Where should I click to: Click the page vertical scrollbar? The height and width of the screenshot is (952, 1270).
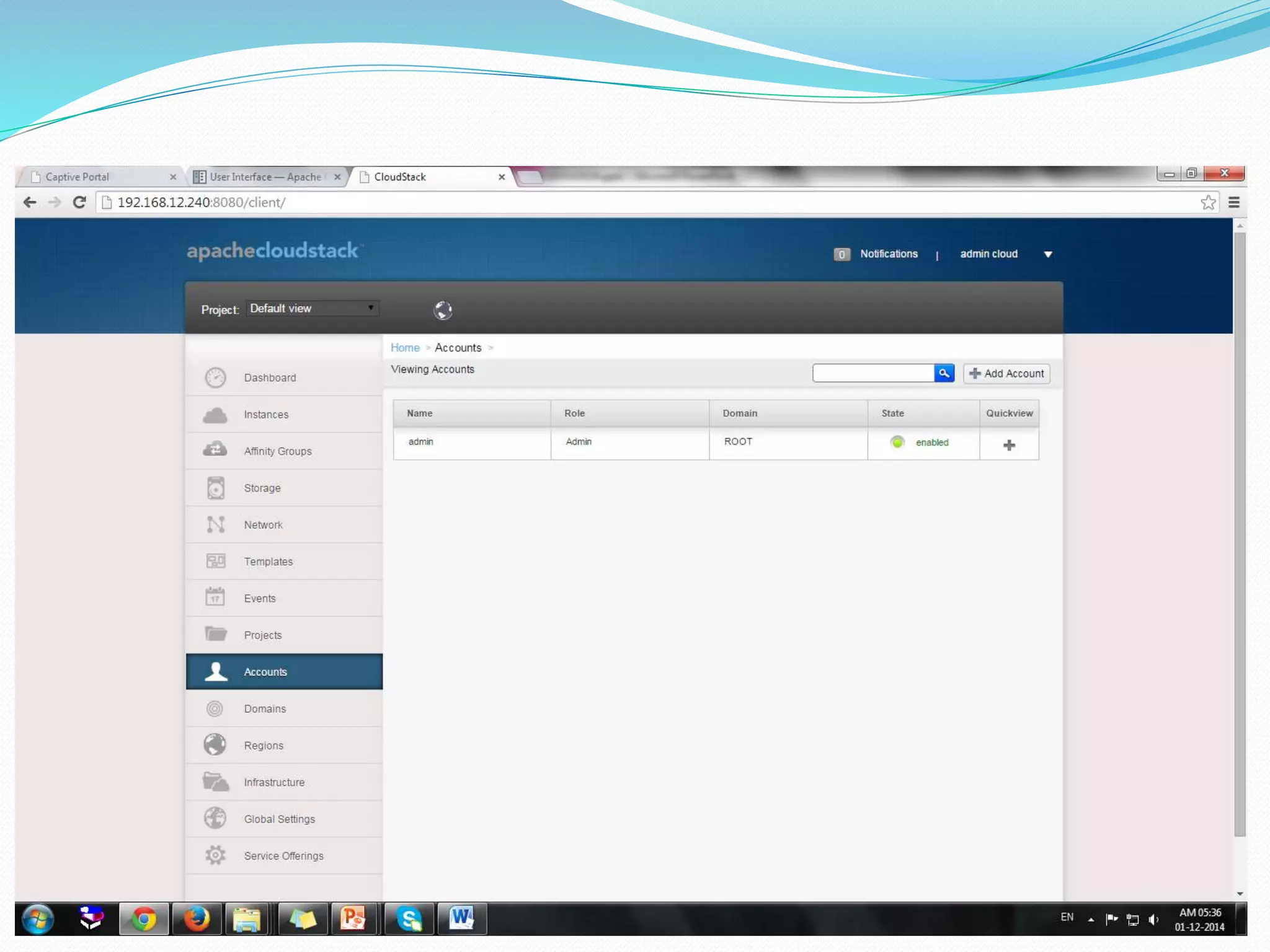pyautogui.click(x=1240, y=533)
